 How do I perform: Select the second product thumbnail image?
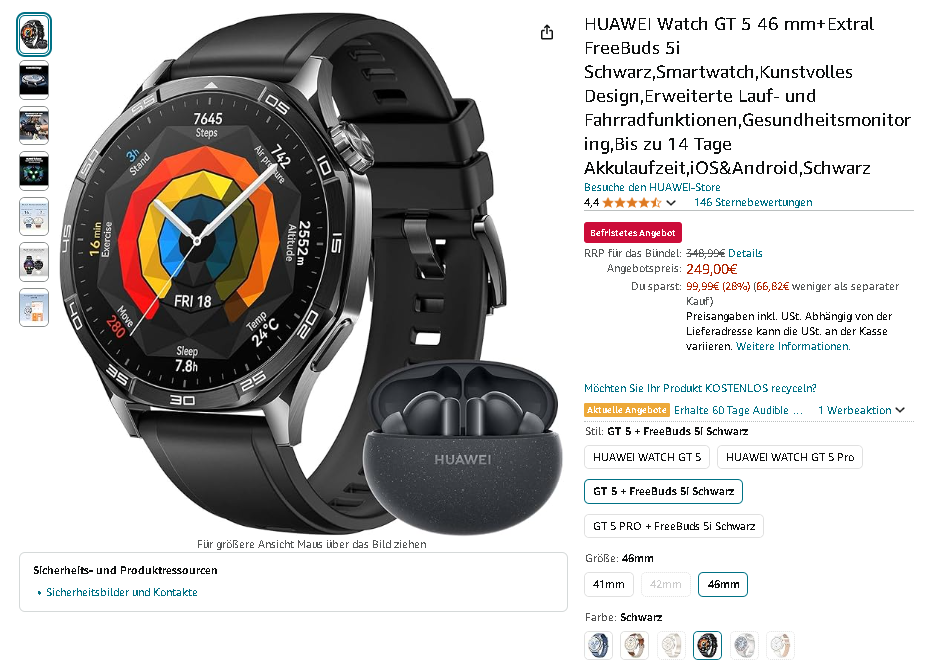coord(34,80)
